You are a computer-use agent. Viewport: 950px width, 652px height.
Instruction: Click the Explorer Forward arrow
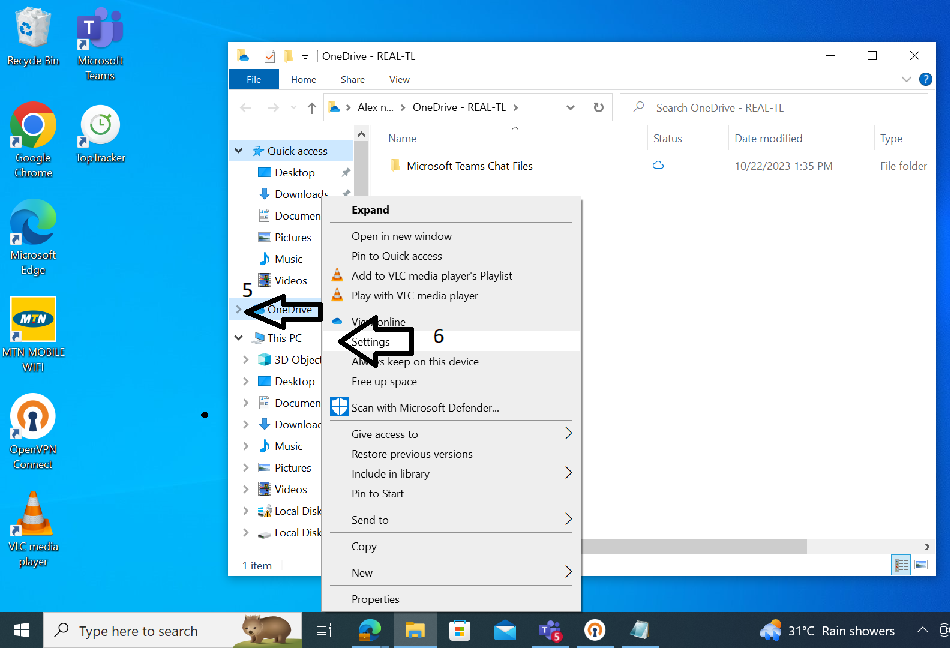tap(273, 108)
